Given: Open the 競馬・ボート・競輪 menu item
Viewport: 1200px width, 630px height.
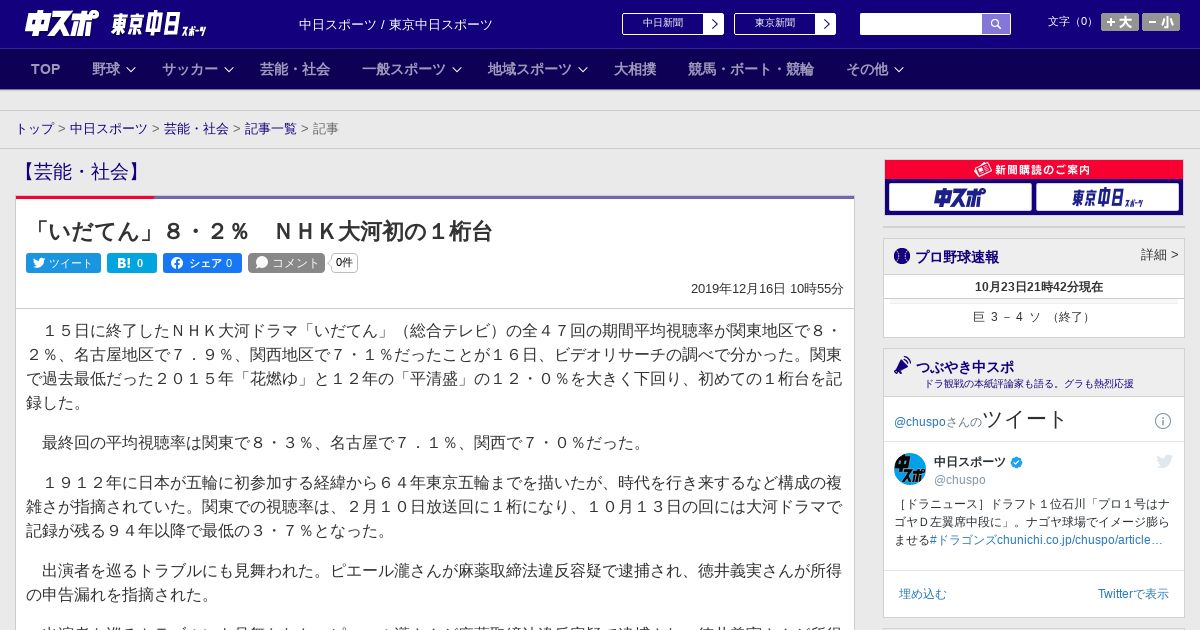Looking at the screenshot, I should [x=751, y=69].
